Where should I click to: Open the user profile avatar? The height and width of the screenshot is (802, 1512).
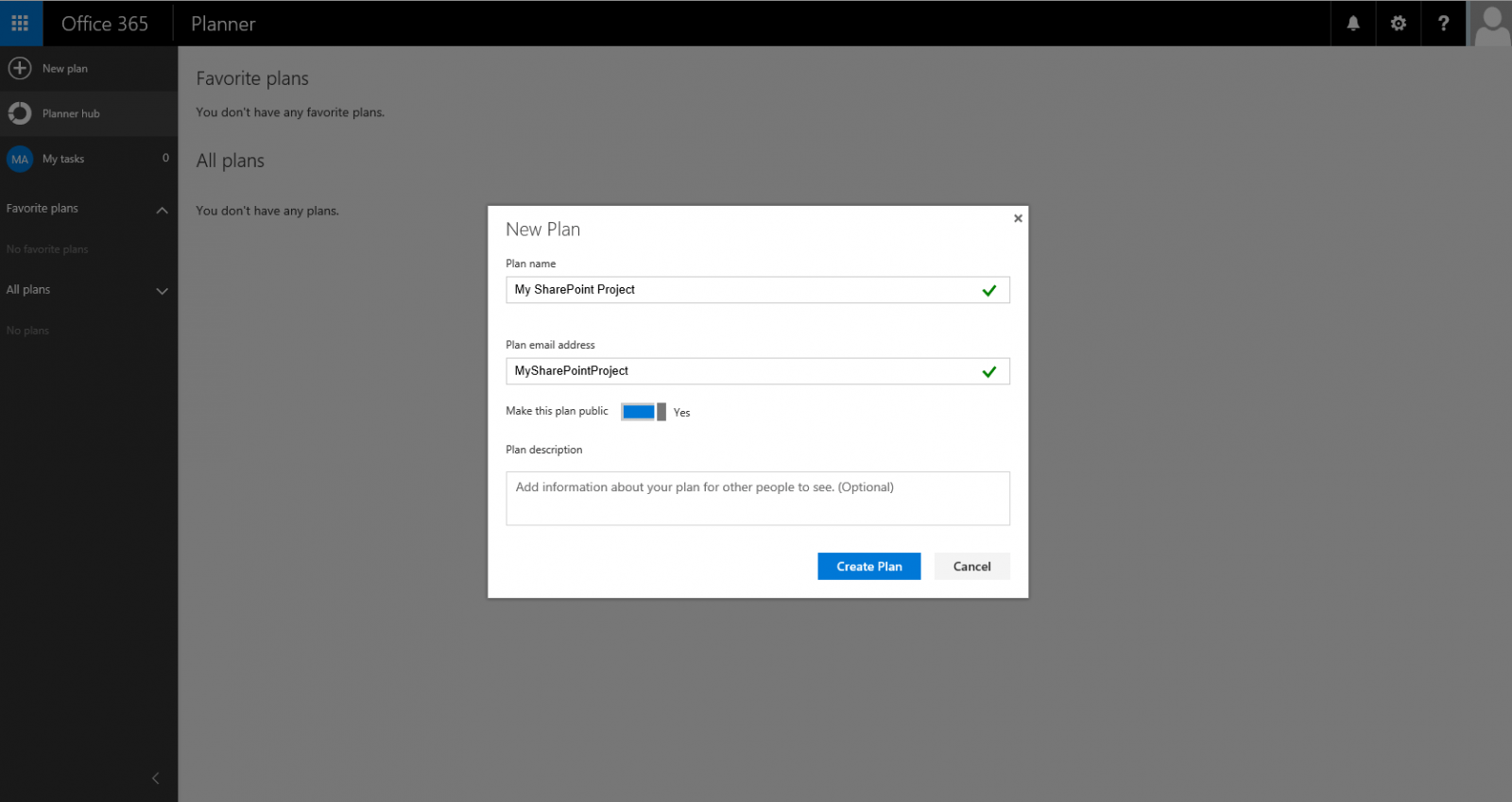click(1491, 24)
